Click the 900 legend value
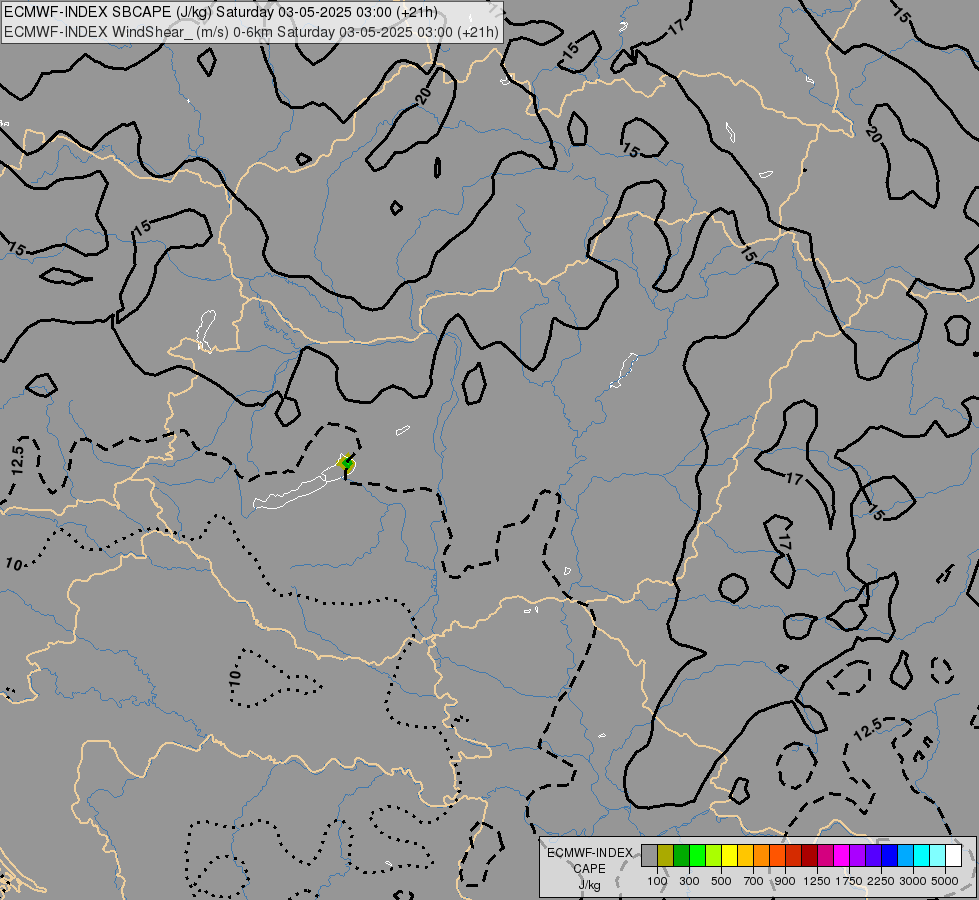The image size is (979, 900). pyautogui.click(x=785, y=881)
